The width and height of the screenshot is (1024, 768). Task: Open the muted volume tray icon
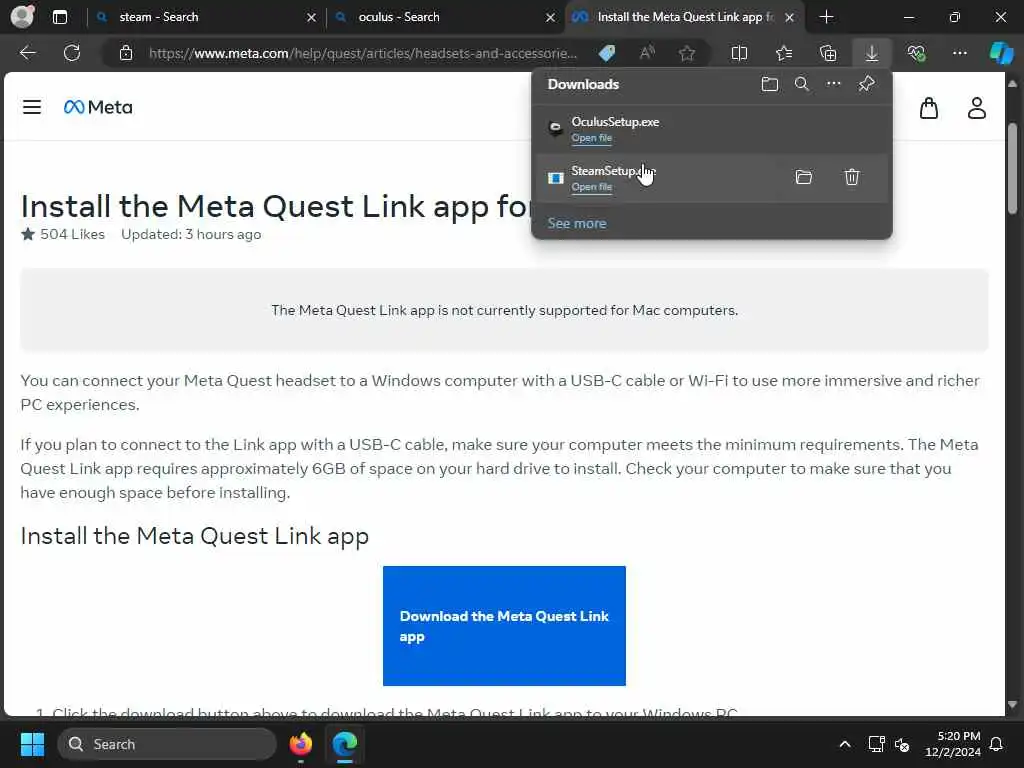pos(903,744)
